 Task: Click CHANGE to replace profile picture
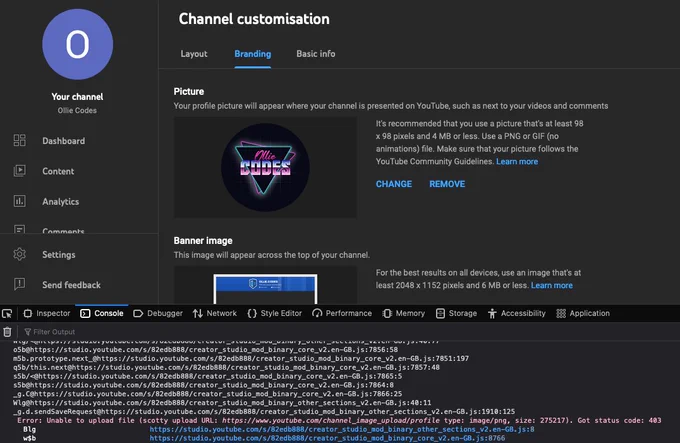394,184
